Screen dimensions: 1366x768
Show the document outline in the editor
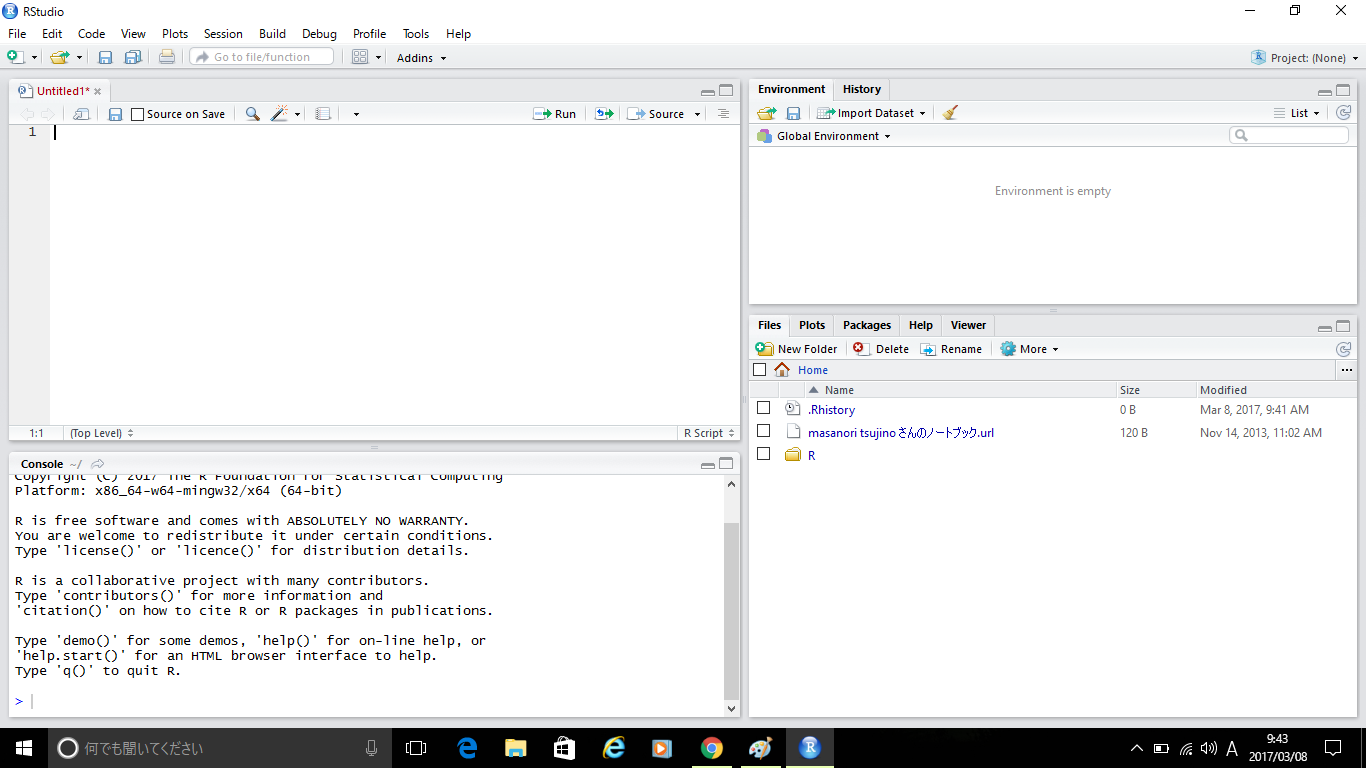(723, 114)
